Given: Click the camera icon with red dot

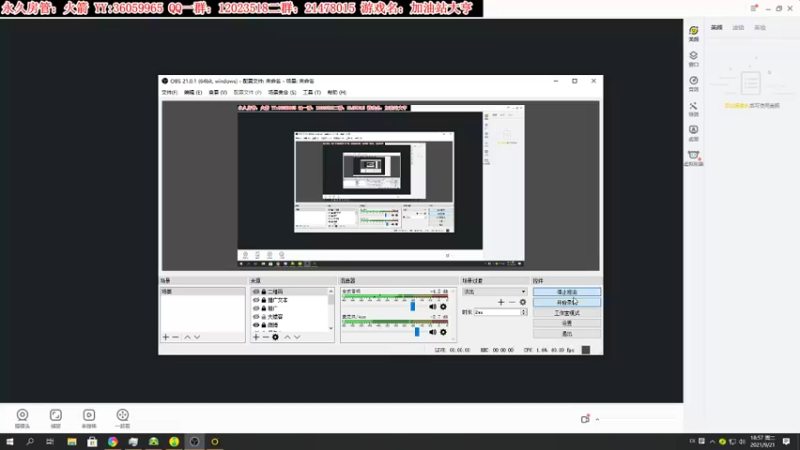Looking at the screenshot, I should [x=585, y=419].
